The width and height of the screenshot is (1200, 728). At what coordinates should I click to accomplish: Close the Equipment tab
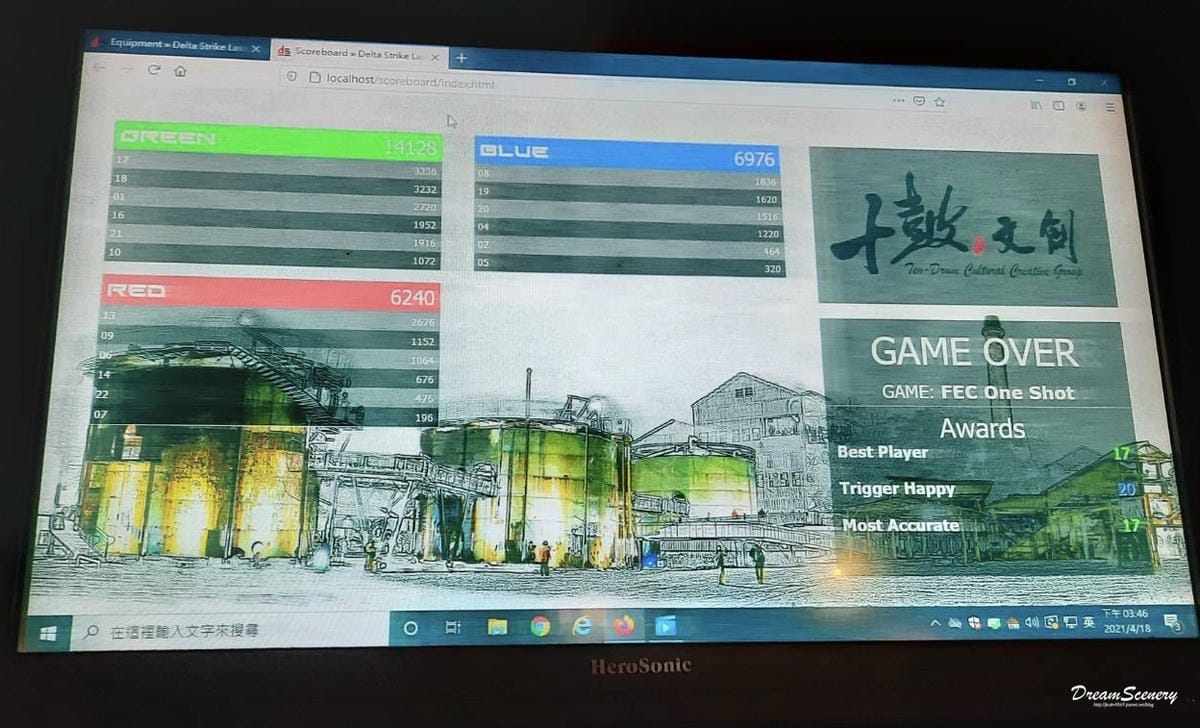[256, 48]
